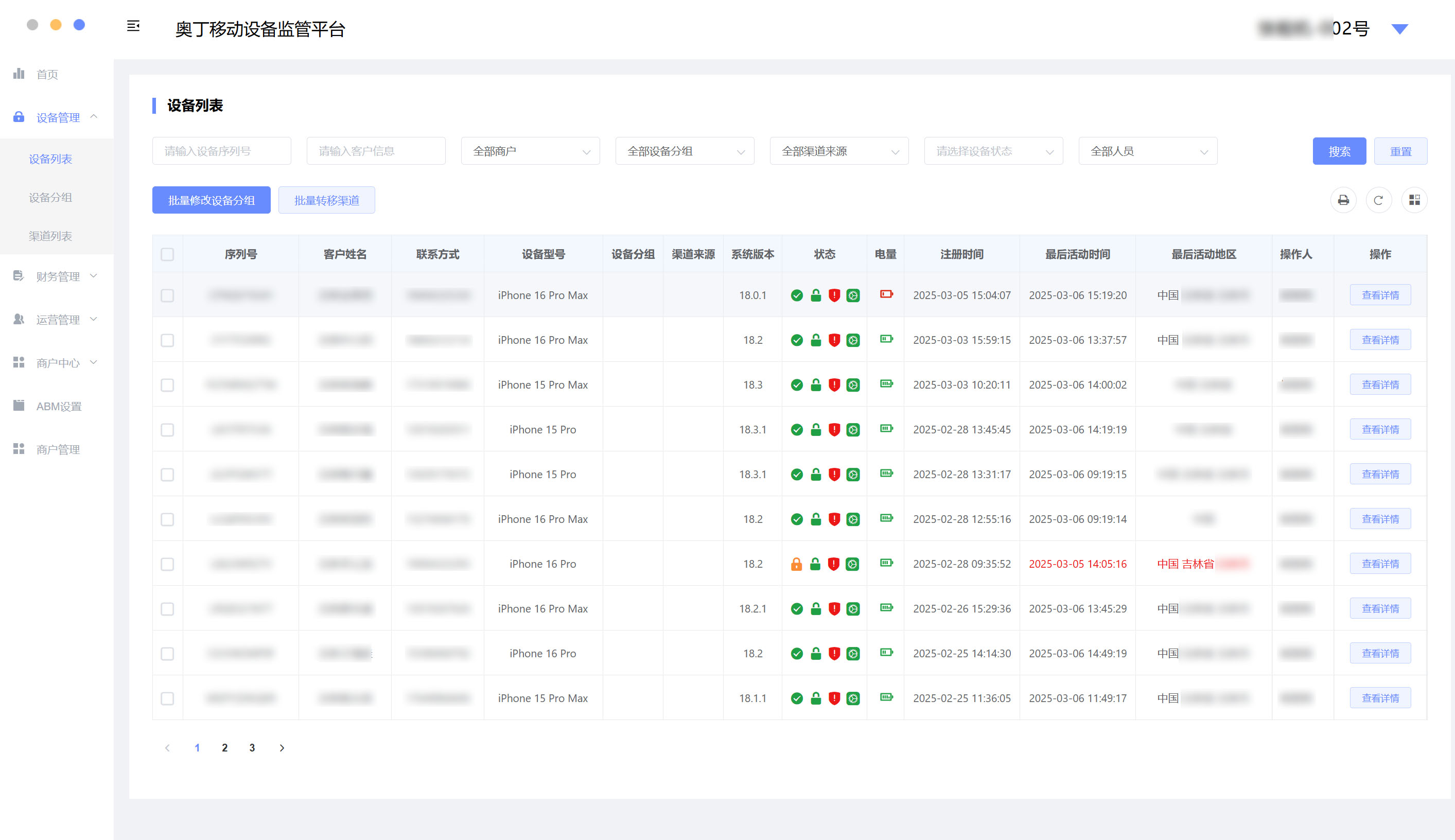Click the red shield icon in 2025-02-28 12:55:16 row

[x=834, y=519]
